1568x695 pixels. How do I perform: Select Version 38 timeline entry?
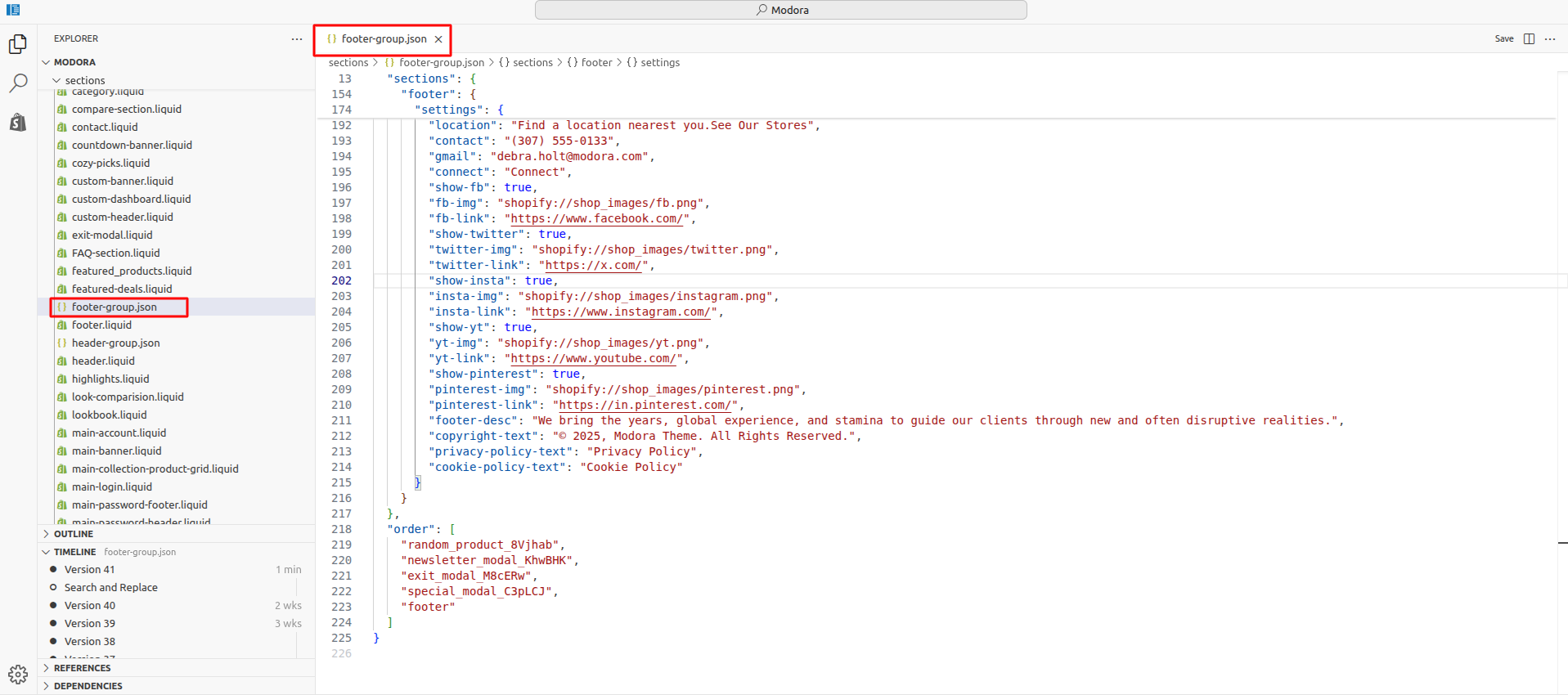click(177, 641)
